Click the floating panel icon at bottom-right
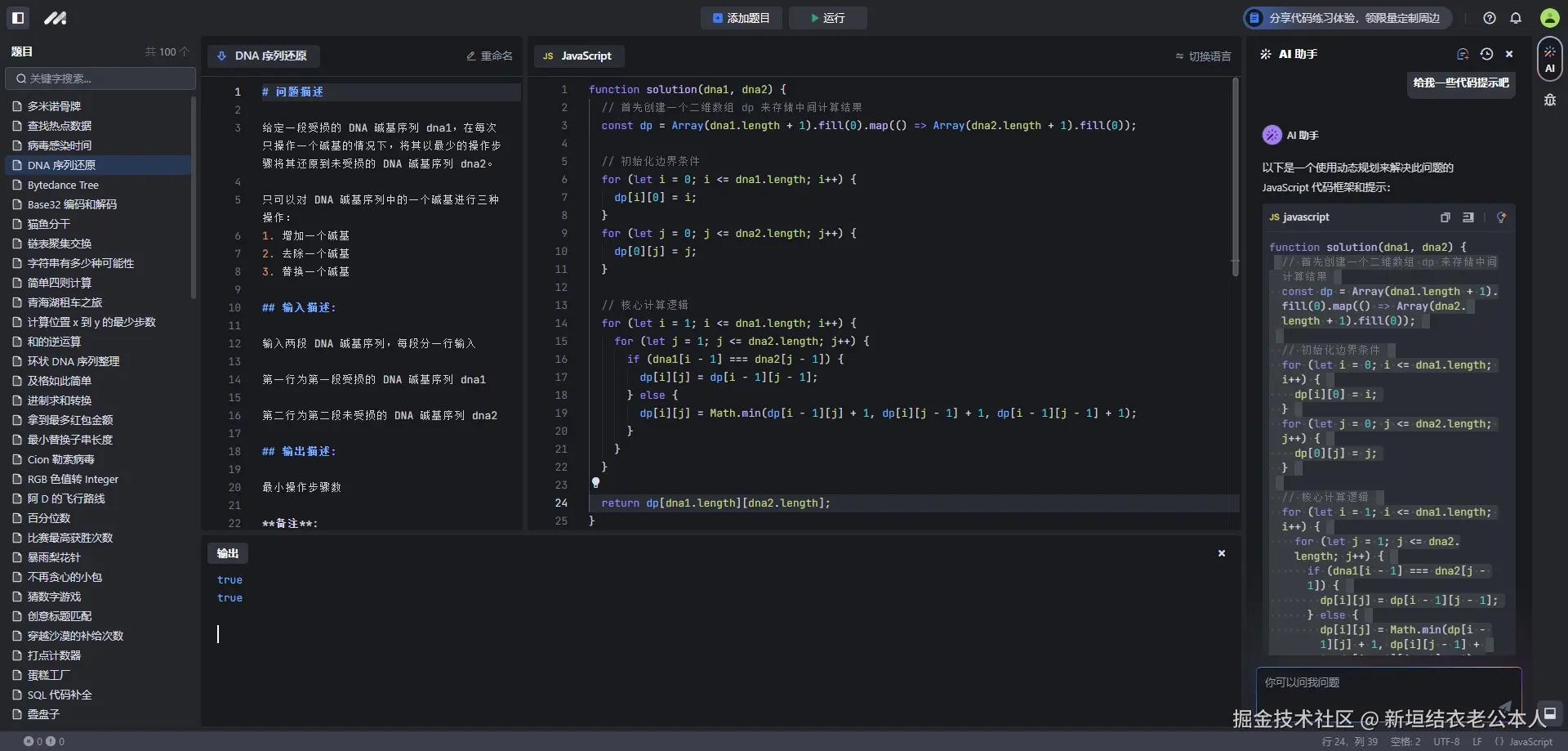Screen dimensions: 1568x751 [x=1548, y=713]
